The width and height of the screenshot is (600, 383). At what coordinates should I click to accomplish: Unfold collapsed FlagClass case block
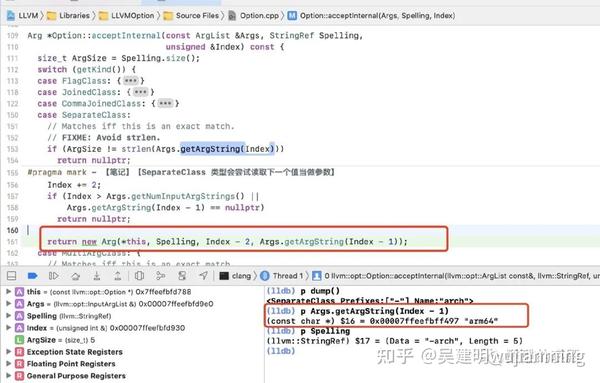130,81
